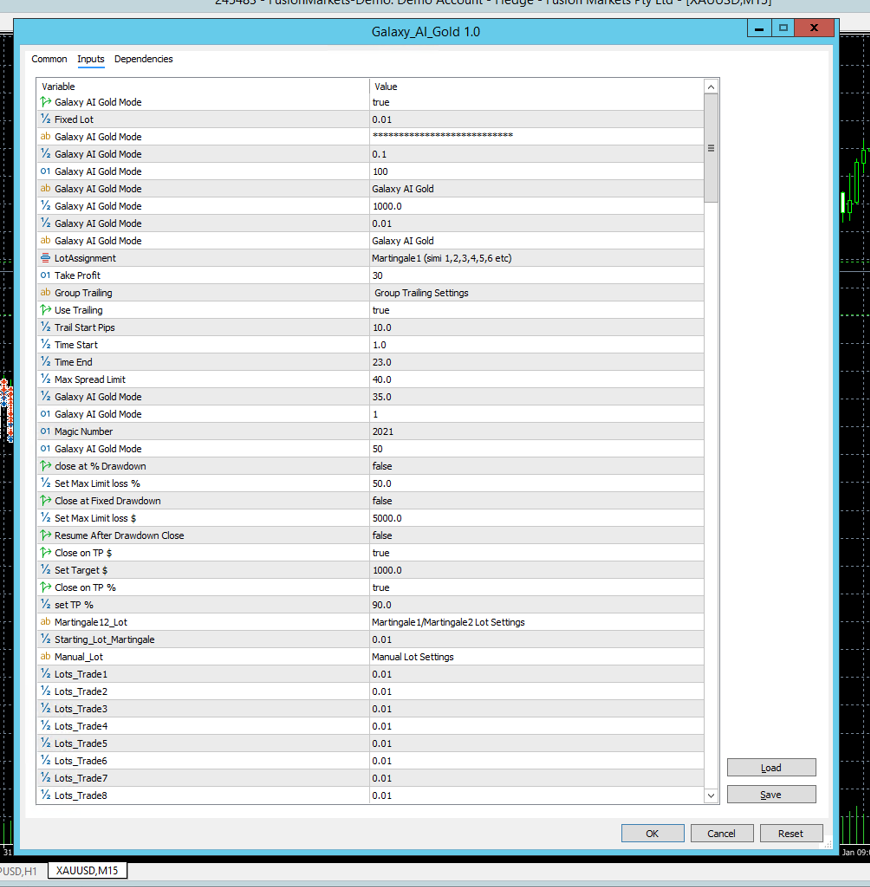Edit the Magic Number value 2021

click(x=537, y=432)
